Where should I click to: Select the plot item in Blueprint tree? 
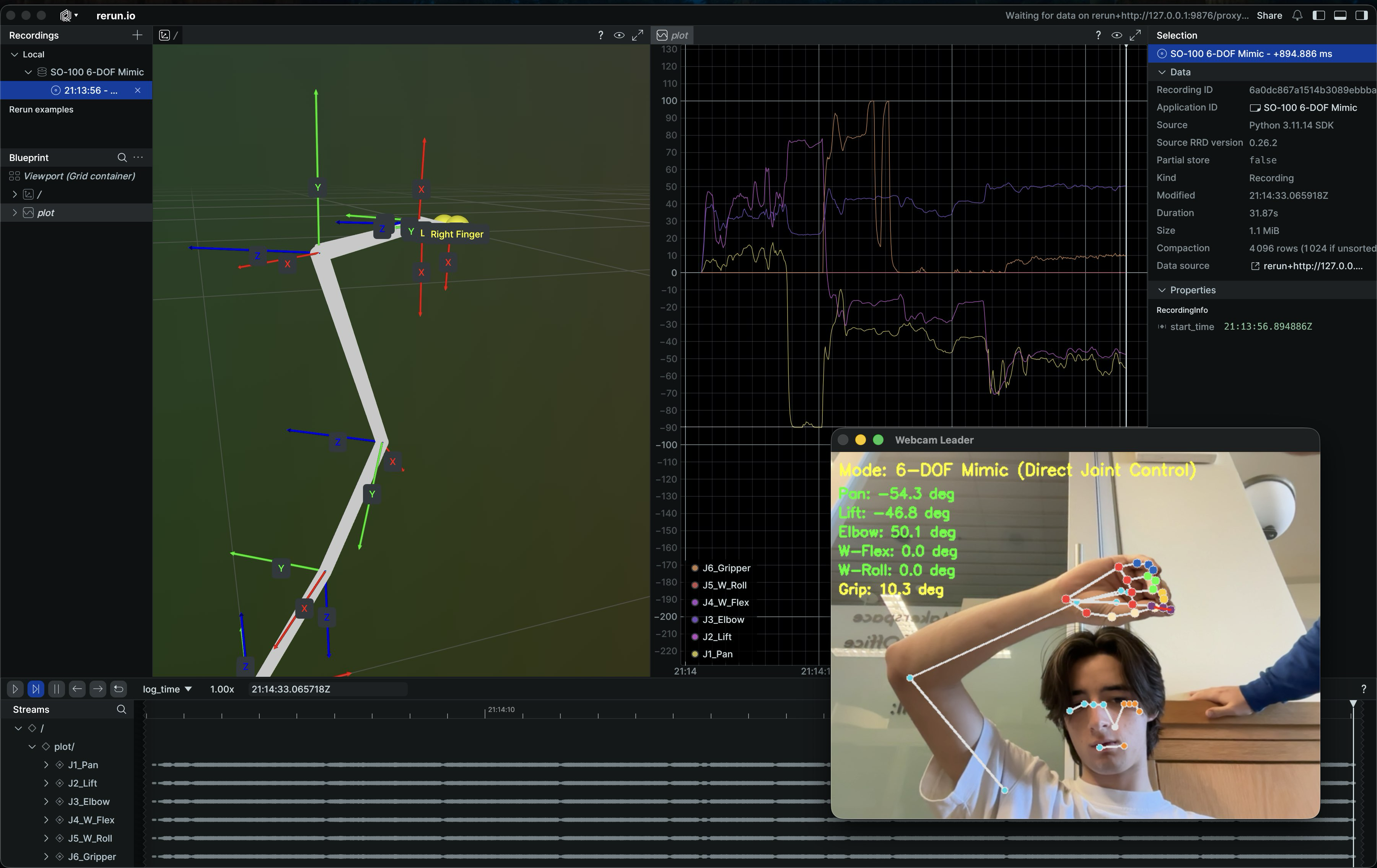(46, 213)
